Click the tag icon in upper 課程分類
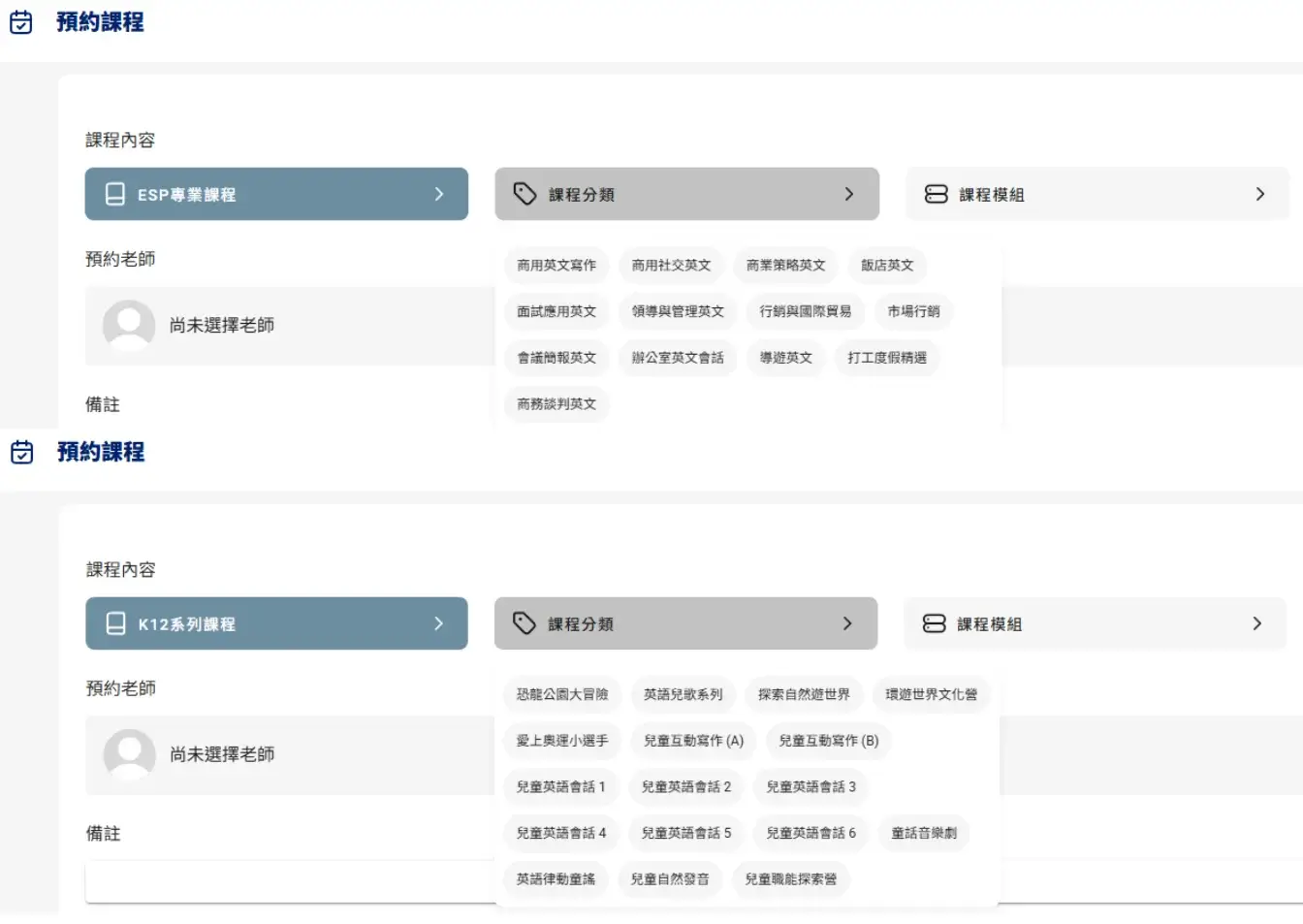The width and height of the screenshot is (1303, 924). (524, 194)
